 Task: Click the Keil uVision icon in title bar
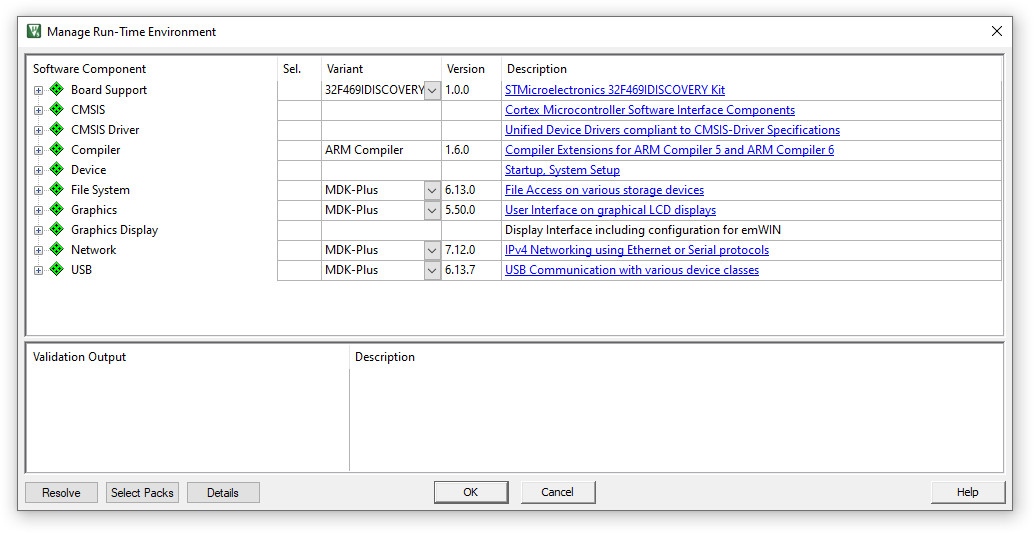pos(34,32)
